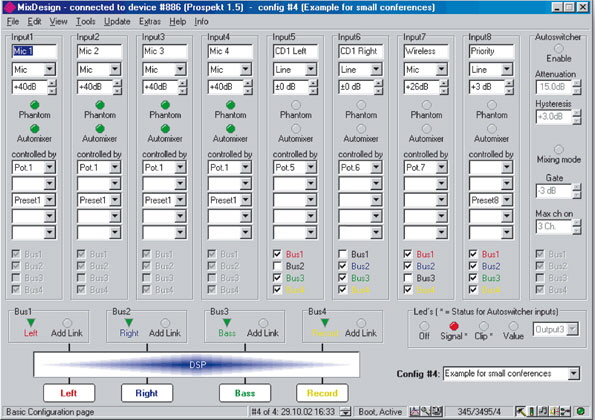Open the Tools menu

(86, 22)
